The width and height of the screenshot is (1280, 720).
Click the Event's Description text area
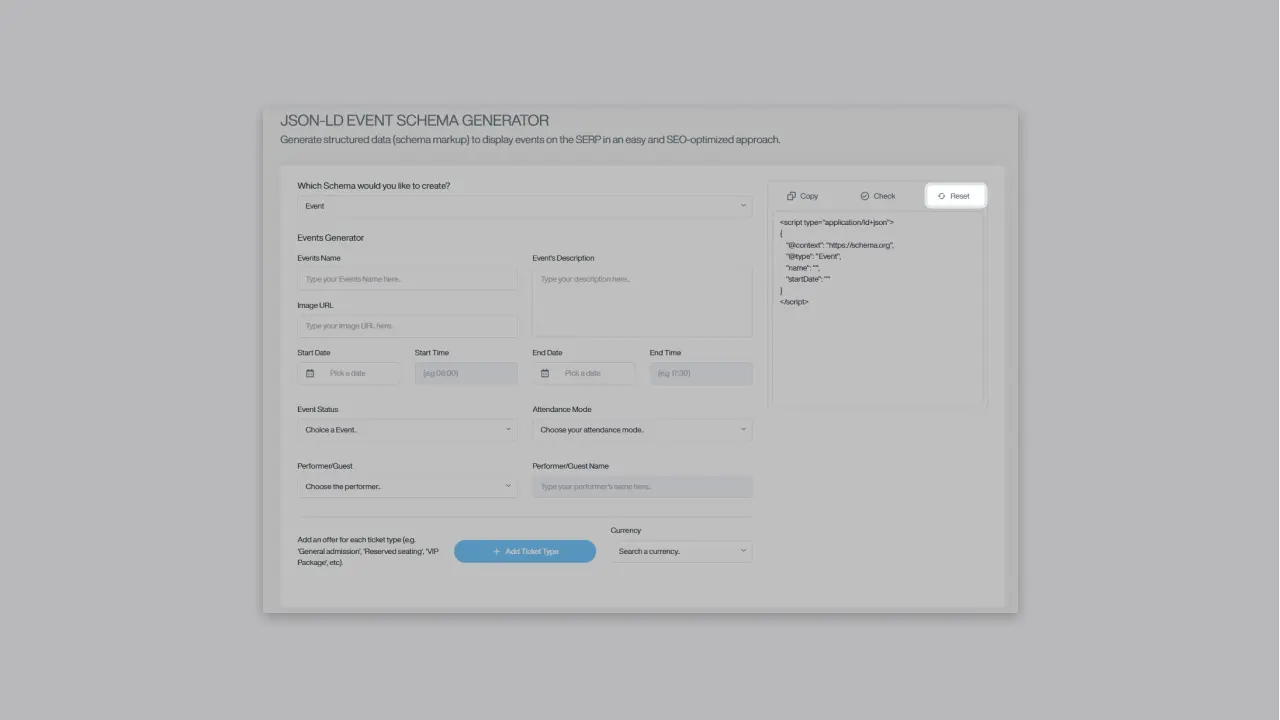pos(642,302)
